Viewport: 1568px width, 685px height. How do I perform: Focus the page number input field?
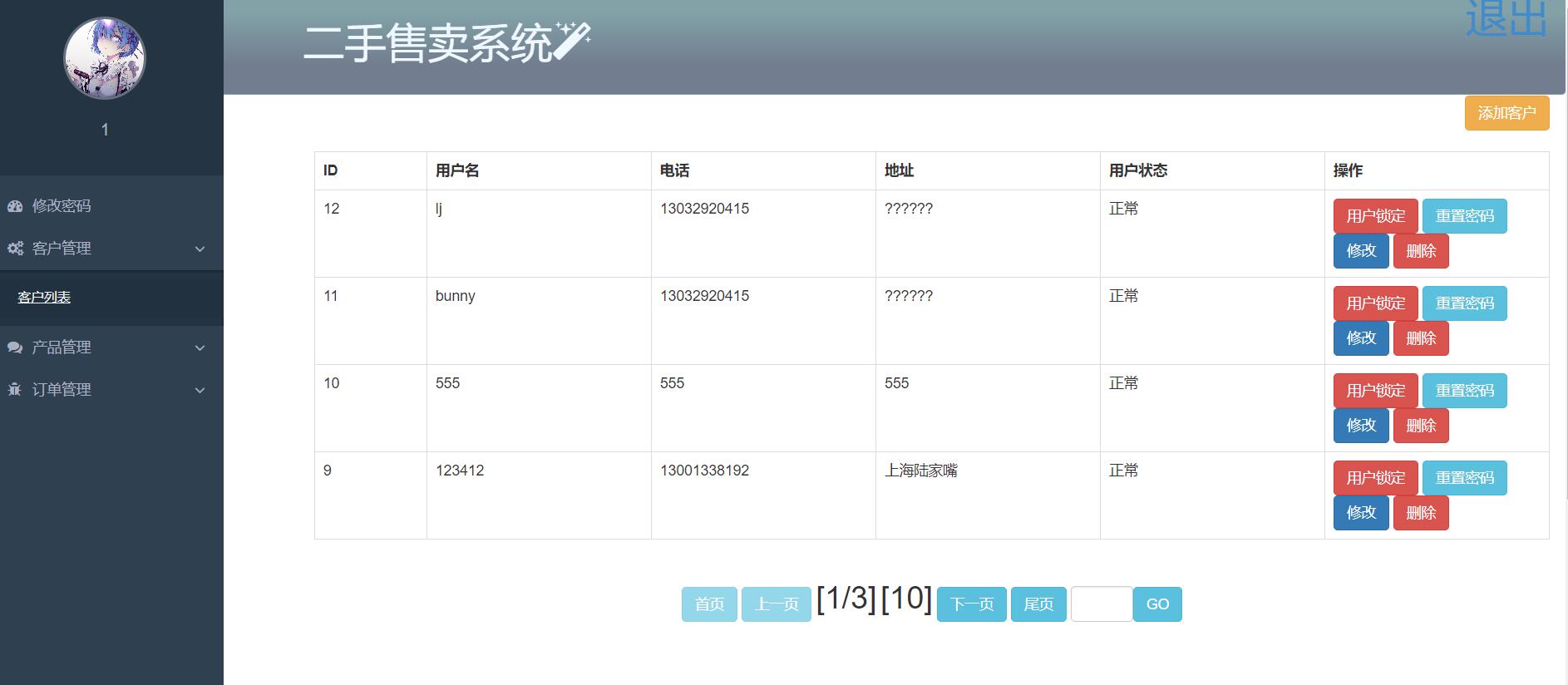pos(1102,604)
